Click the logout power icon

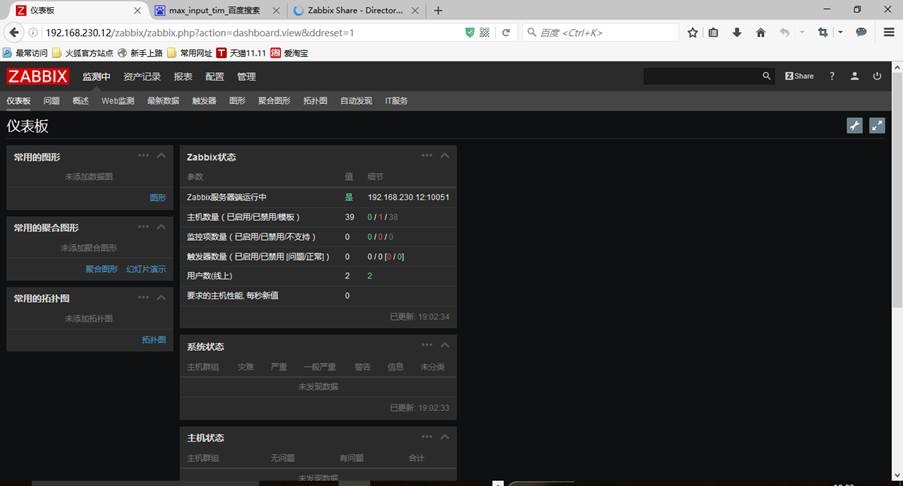click(x=877, y=76)
